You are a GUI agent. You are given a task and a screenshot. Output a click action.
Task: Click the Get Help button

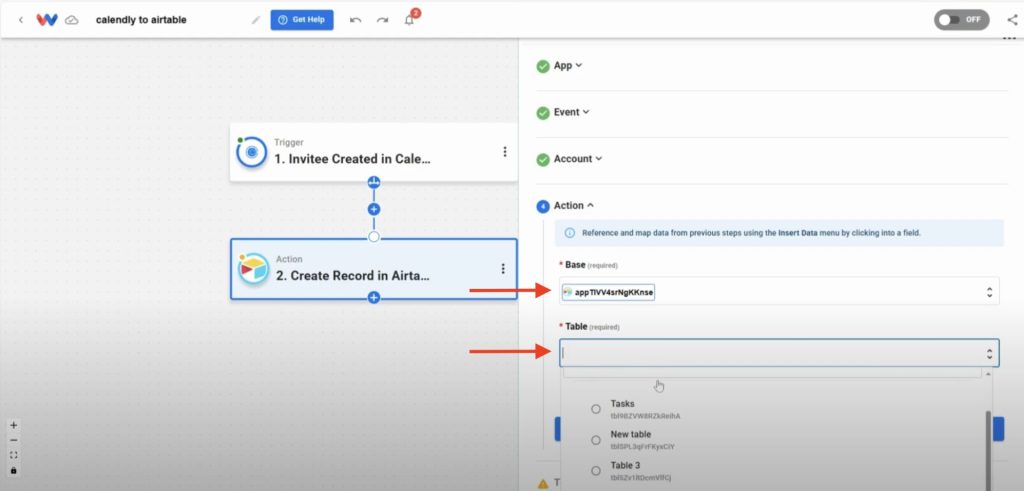coord(302,20)
